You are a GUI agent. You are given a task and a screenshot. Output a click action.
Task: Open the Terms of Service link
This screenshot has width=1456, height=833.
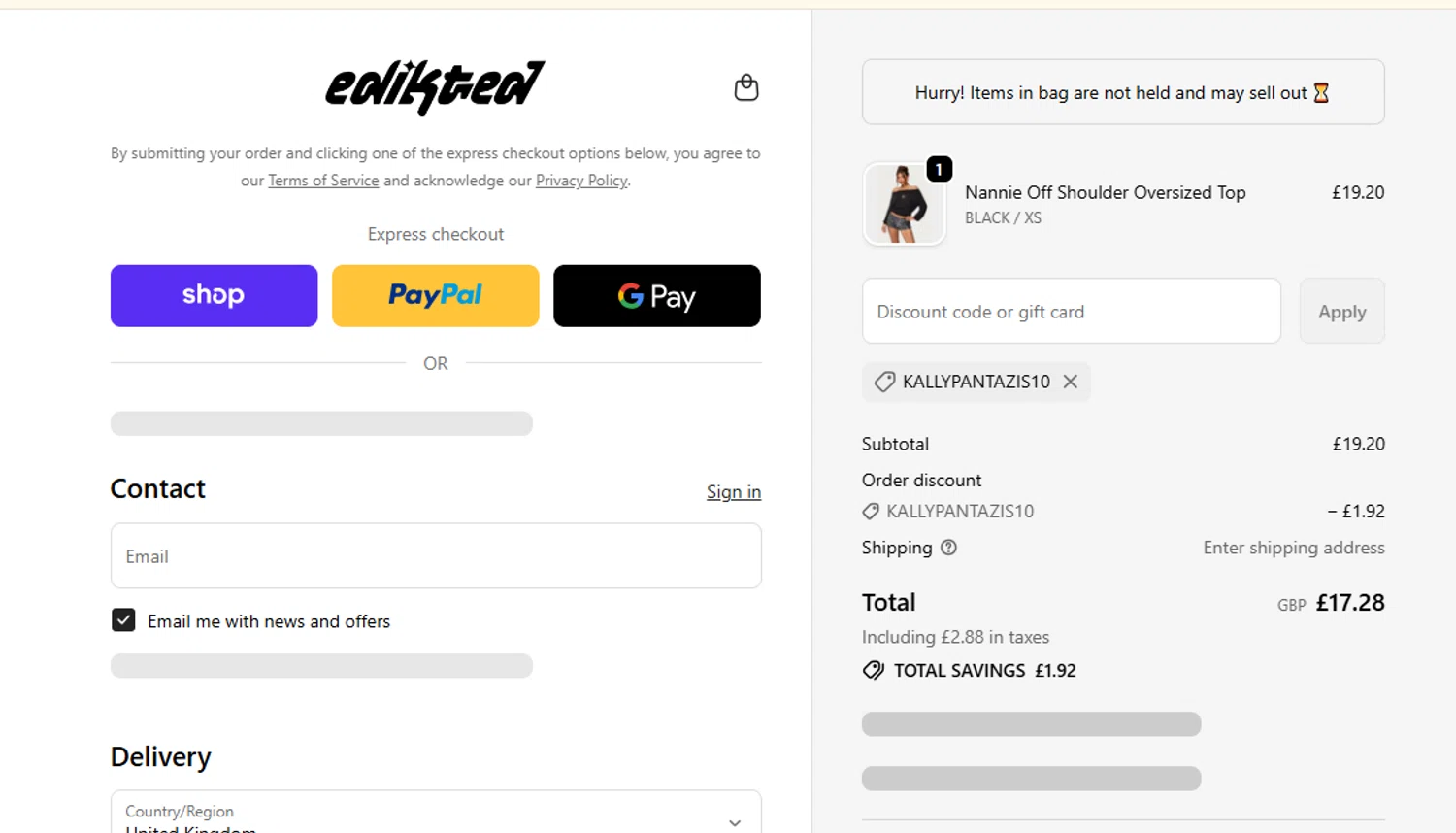click(323, 181)
